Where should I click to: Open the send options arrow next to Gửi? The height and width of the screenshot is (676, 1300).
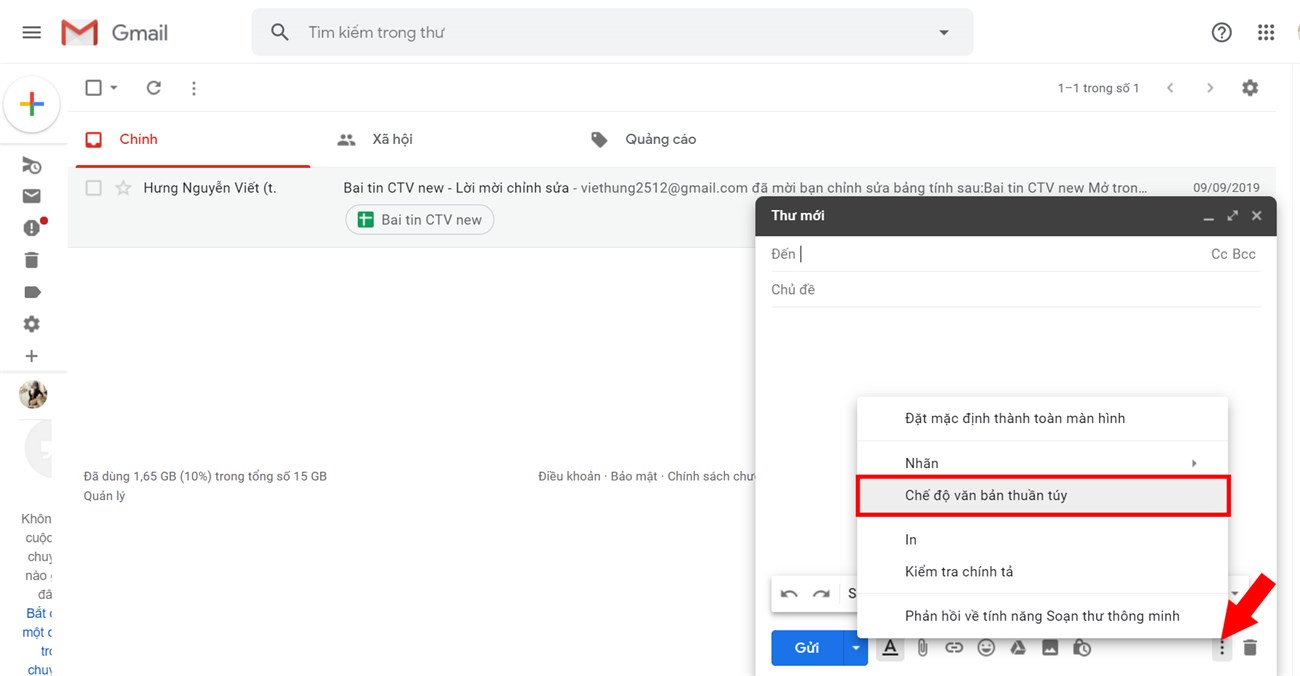855,648
